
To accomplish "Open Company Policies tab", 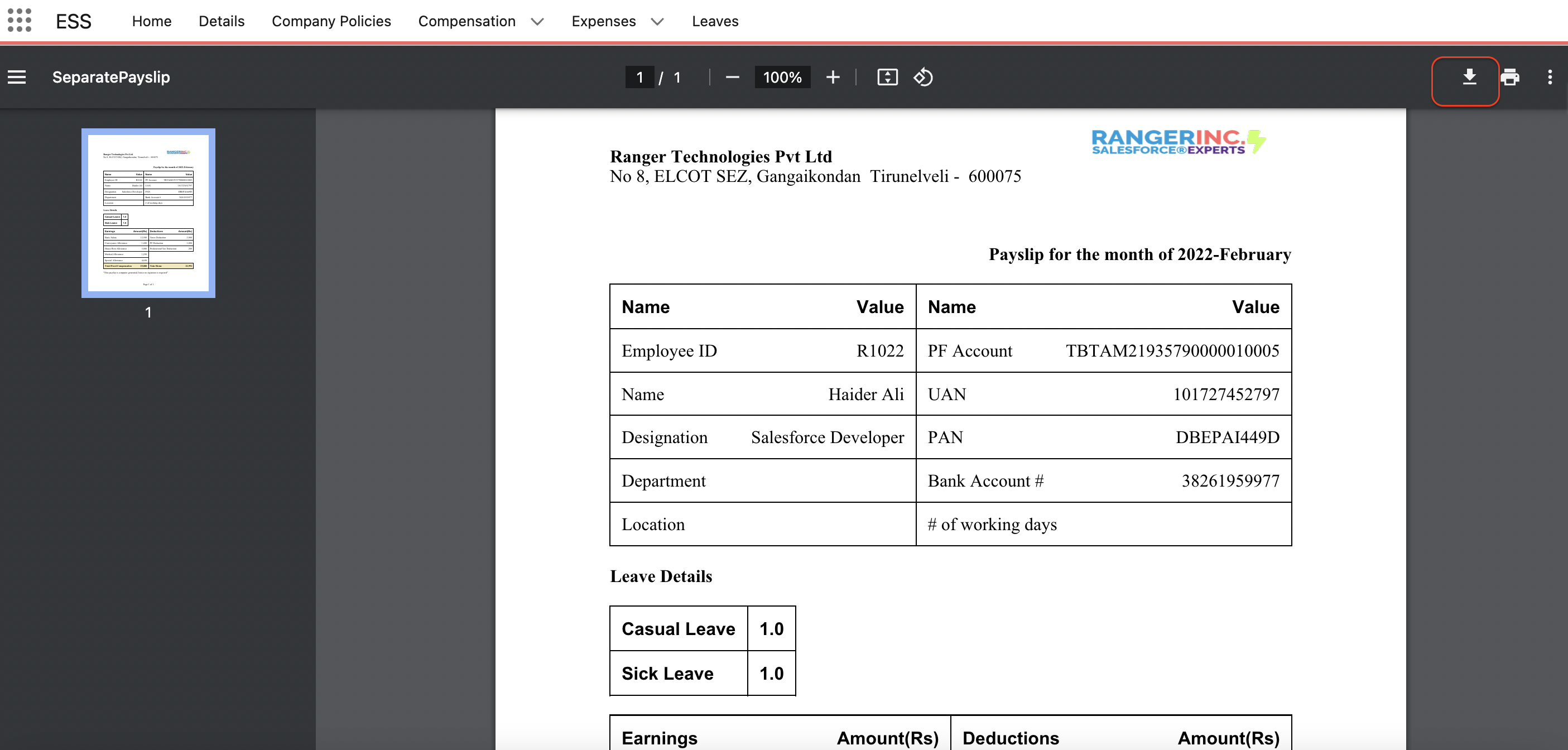I will tap(331, 21).
